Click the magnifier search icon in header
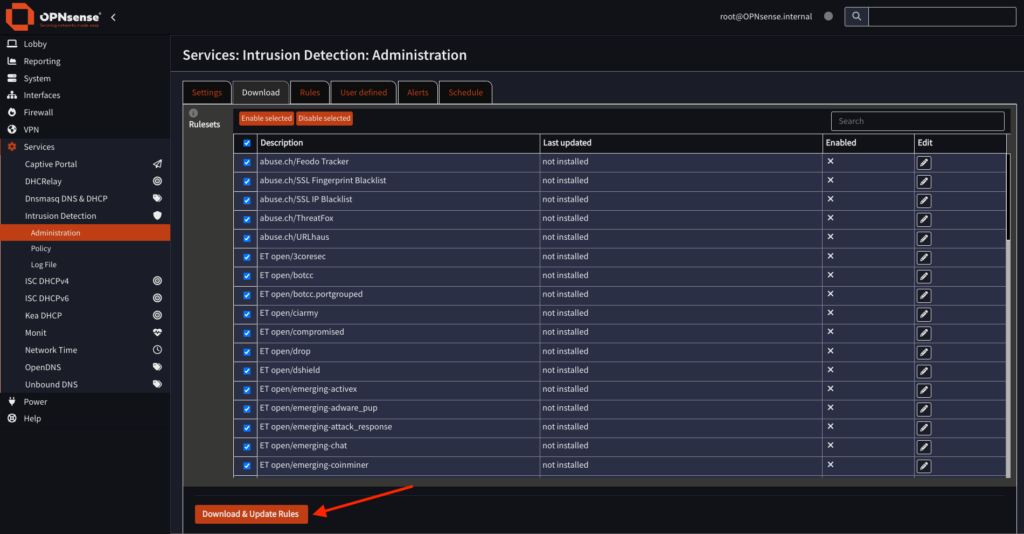The width and height of the screenshot is (1024, 534). point(856,16)
